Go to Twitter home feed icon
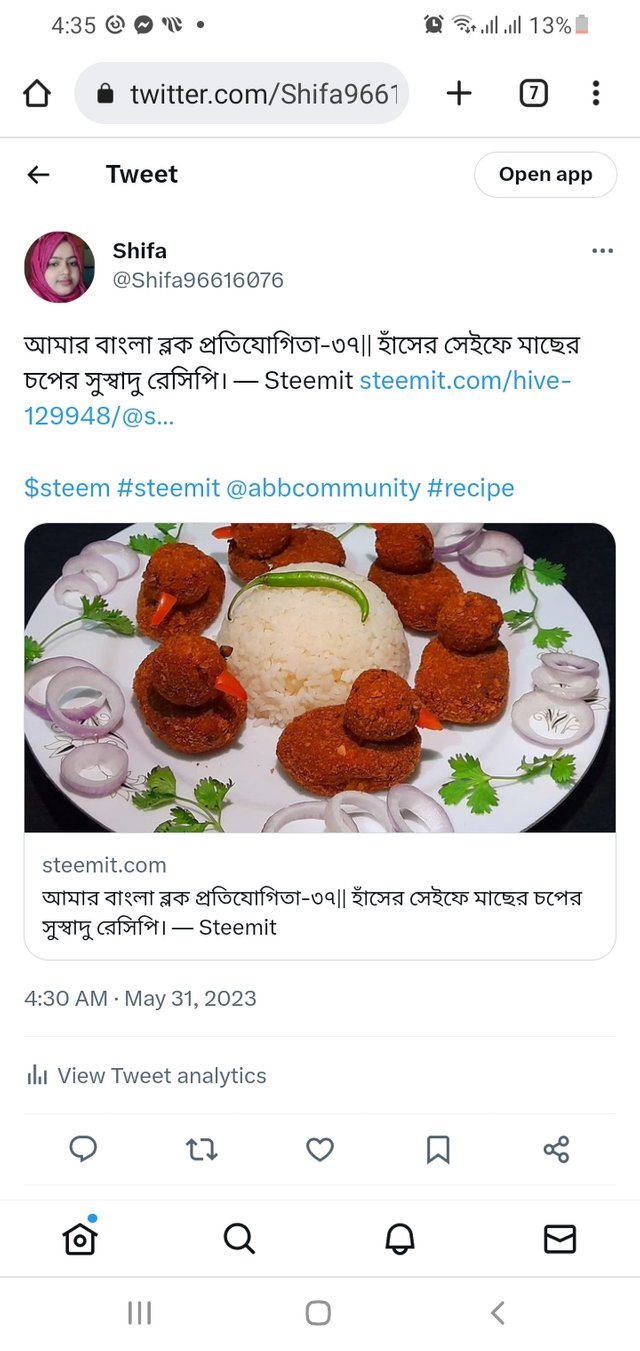The width and height of the screenshot is (640, 1351). (80, 1239)
